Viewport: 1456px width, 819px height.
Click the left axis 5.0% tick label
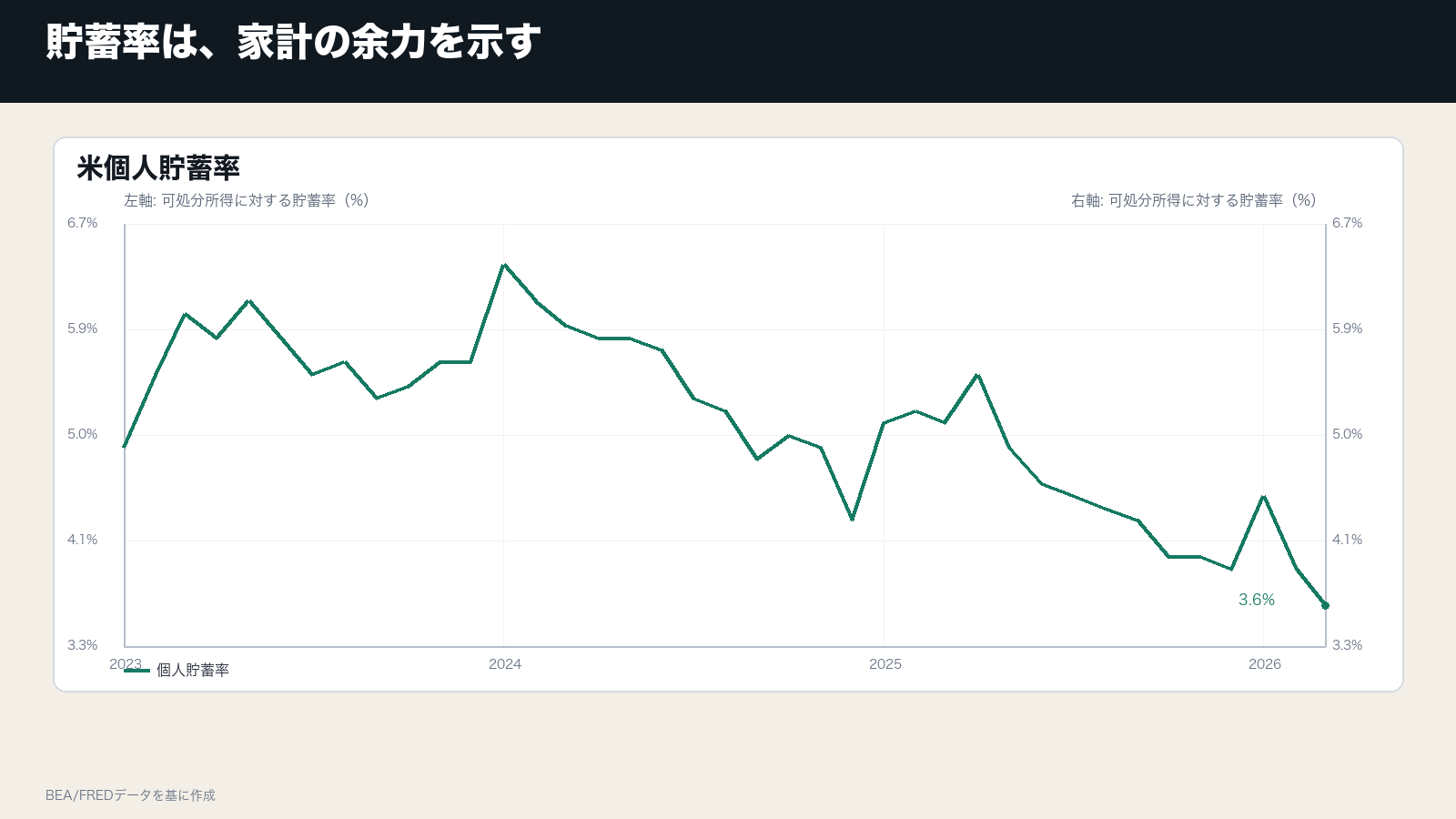click(x=83, y=434)
